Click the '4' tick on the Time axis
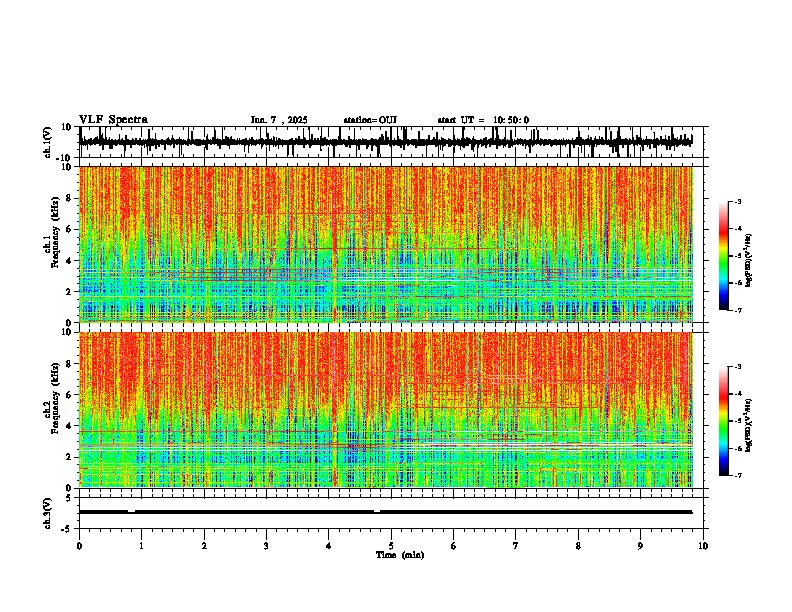 click(329, 546)
